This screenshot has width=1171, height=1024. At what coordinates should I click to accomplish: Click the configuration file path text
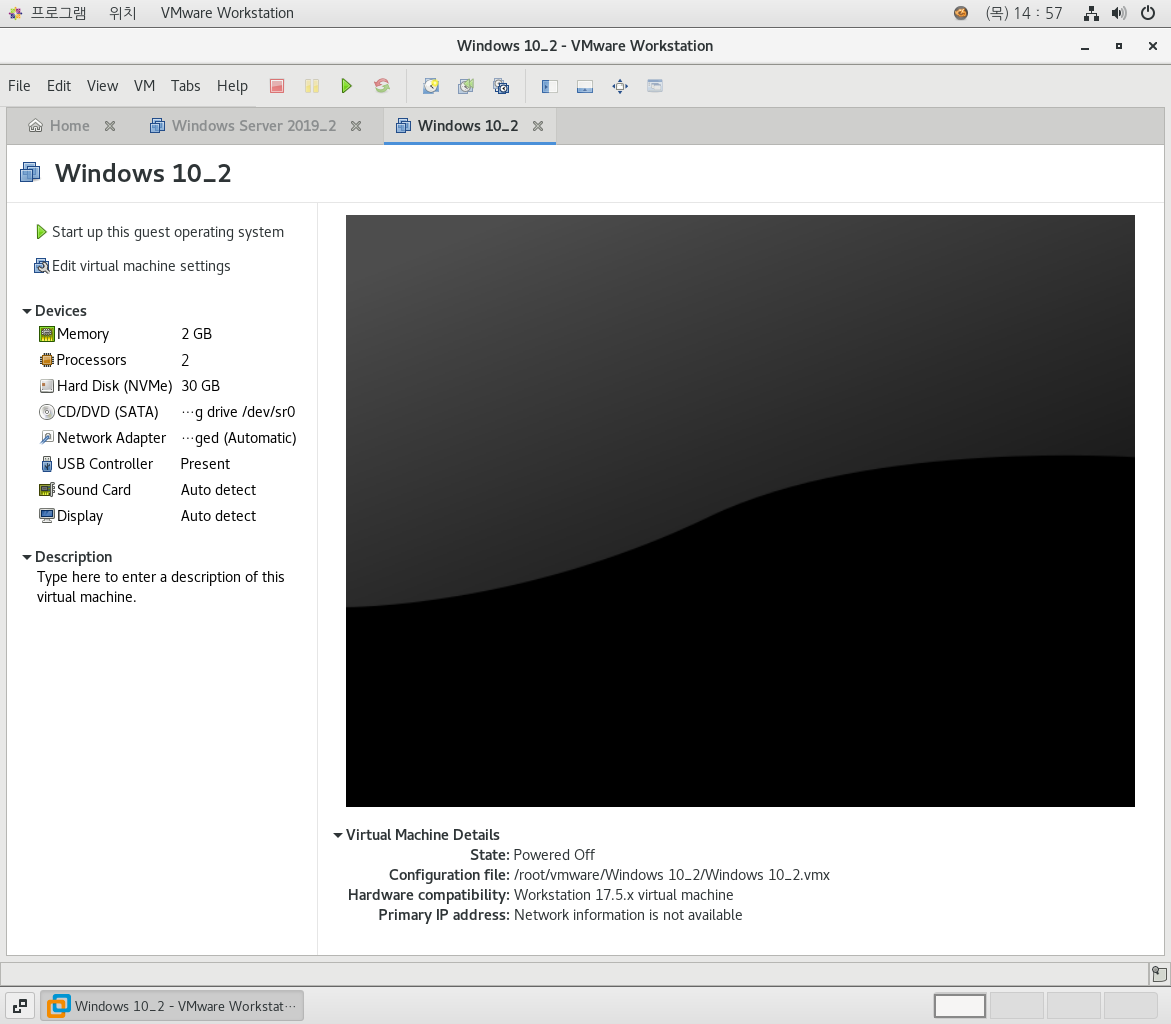[x=672, y=875]
